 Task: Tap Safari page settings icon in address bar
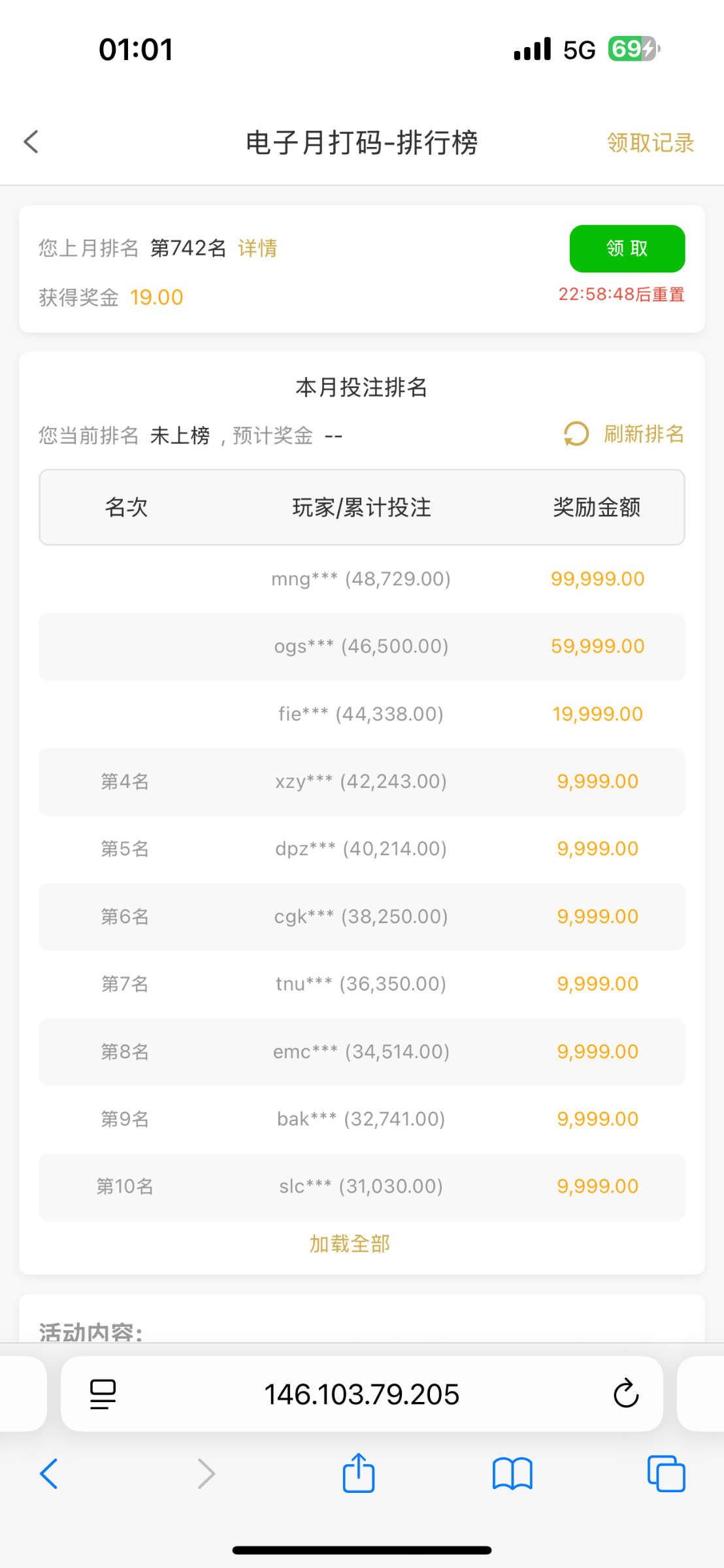click(103, 1394)
